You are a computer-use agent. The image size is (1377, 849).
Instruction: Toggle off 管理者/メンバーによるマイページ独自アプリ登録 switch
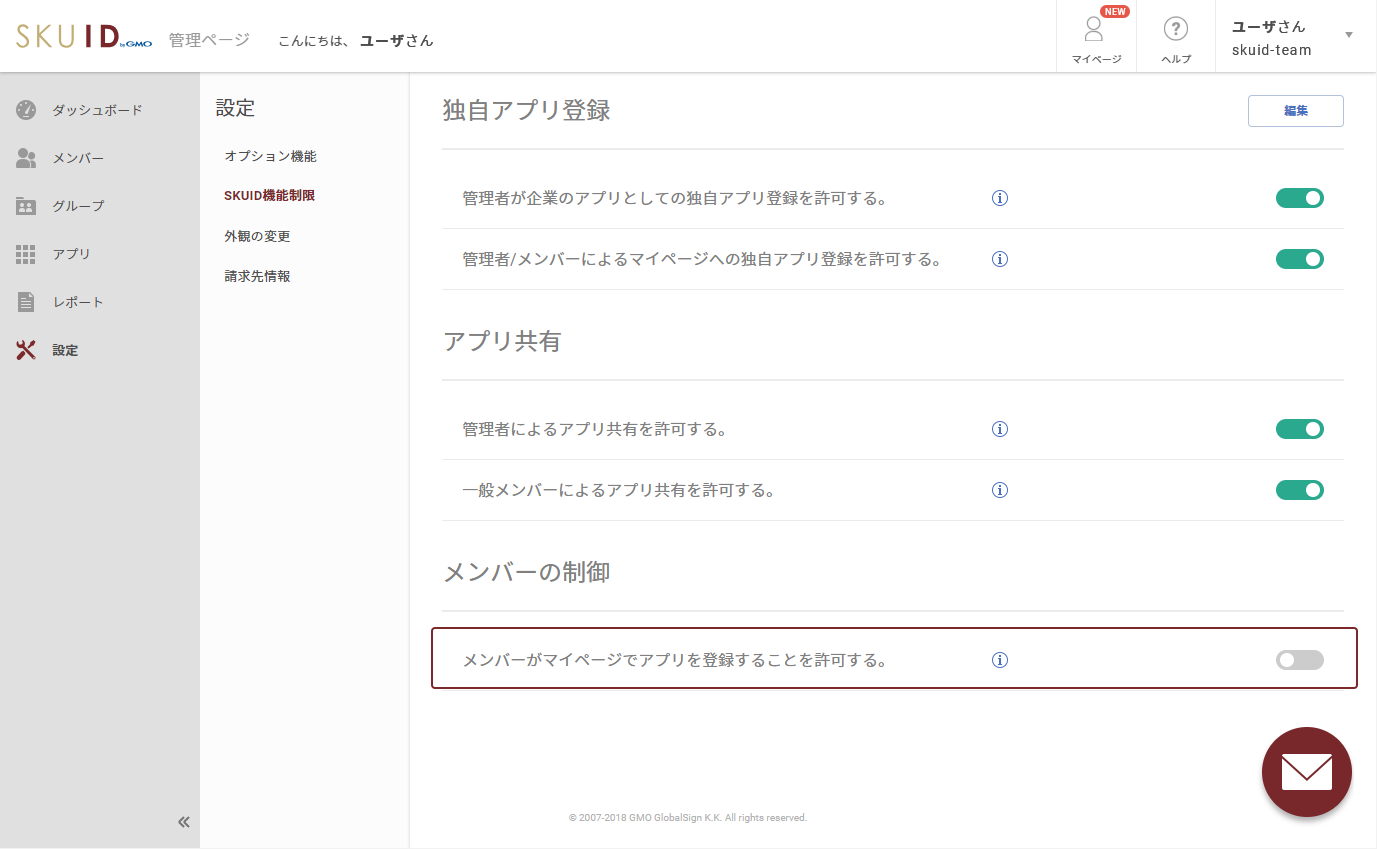click(1299, 259)
